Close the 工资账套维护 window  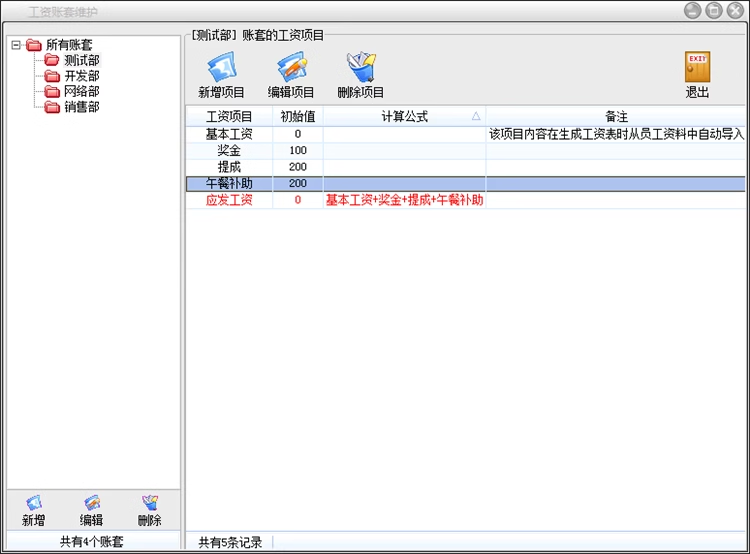(x=735, y=11)
